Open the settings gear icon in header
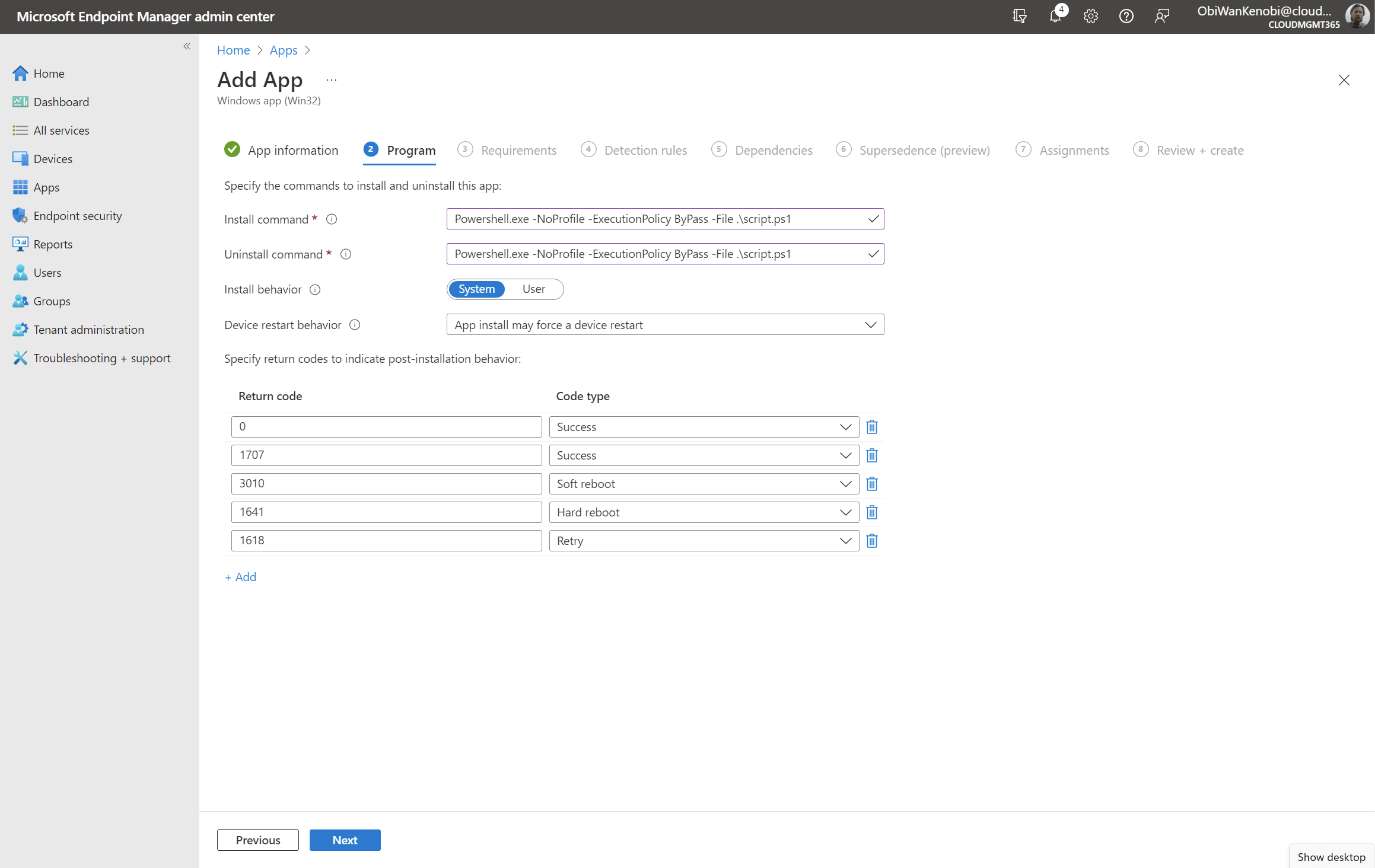The height and width of the screenshot is (868, 1375). point(1090,16)
